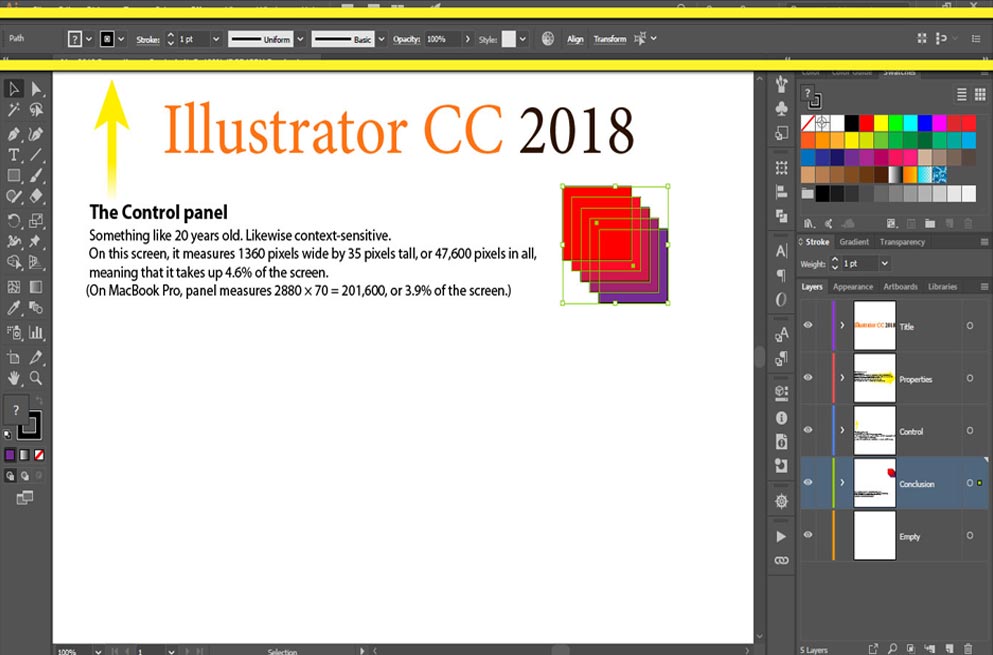Screen dimensions: 993x655
Task: Choose the Lasso tool
Action: click(x=36, y=111)
